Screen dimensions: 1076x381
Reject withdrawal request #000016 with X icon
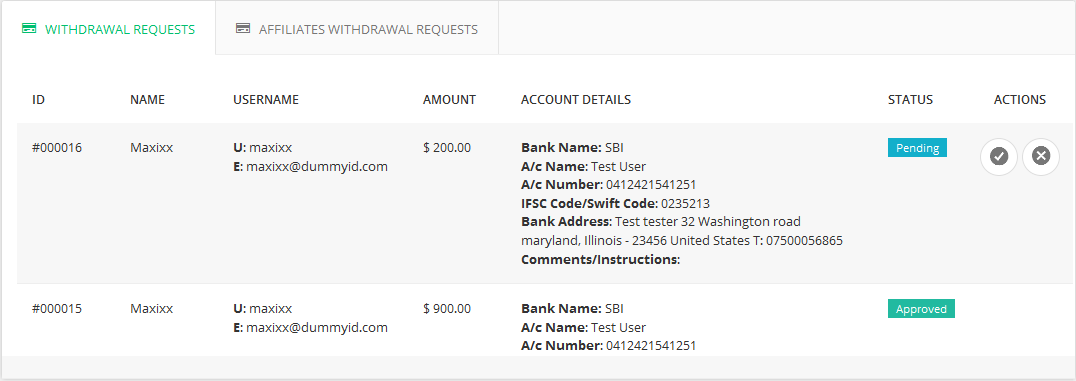pyautogui.click(x=1041, y=157)
